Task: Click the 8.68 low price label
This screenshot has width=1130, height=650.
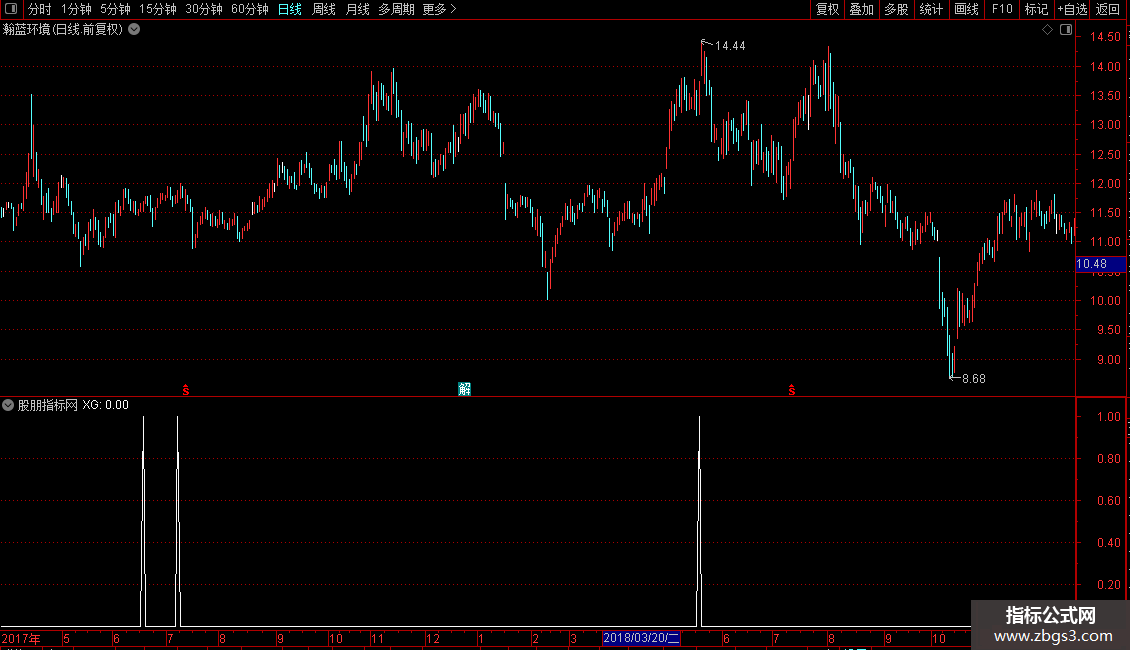Action: 974,378
